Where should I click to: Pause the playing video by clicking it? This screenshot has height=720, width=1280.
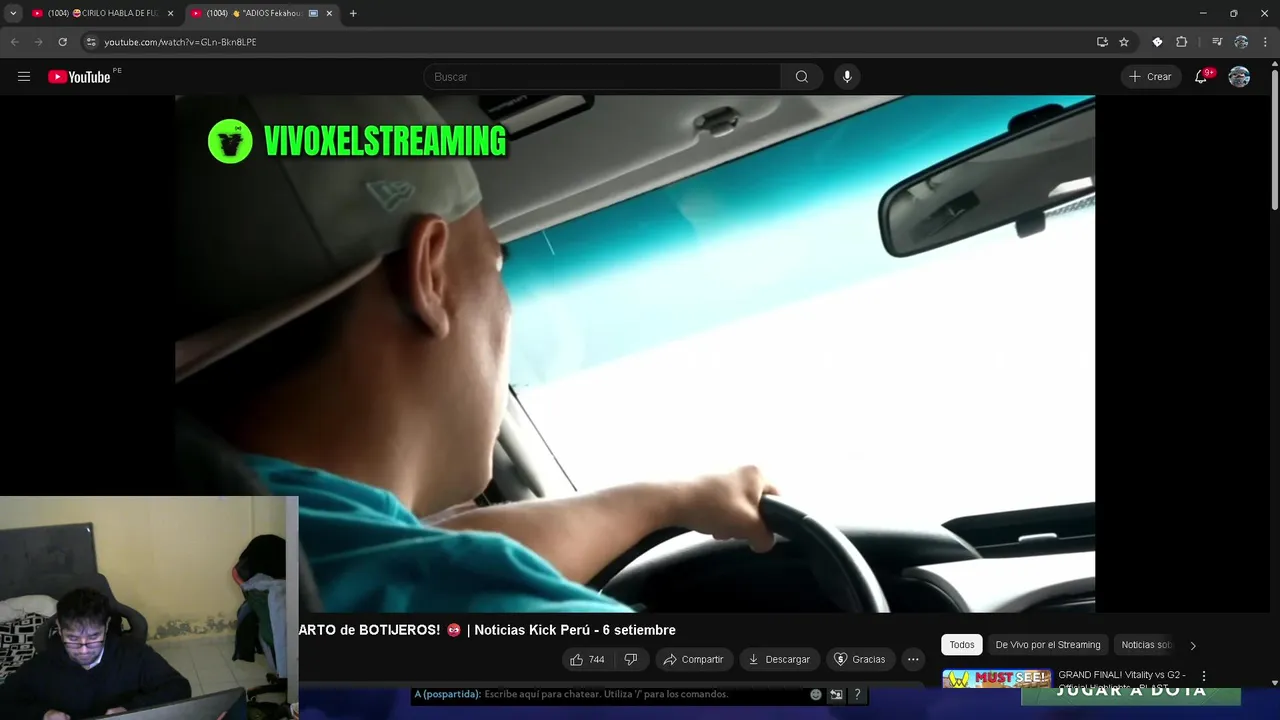[x=635, y=353]
